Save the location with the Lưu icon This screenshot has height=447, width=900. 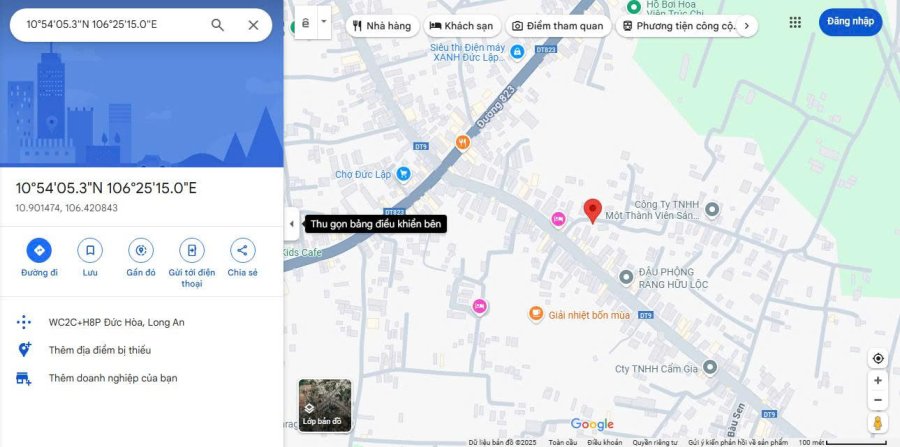pos(90,250)
